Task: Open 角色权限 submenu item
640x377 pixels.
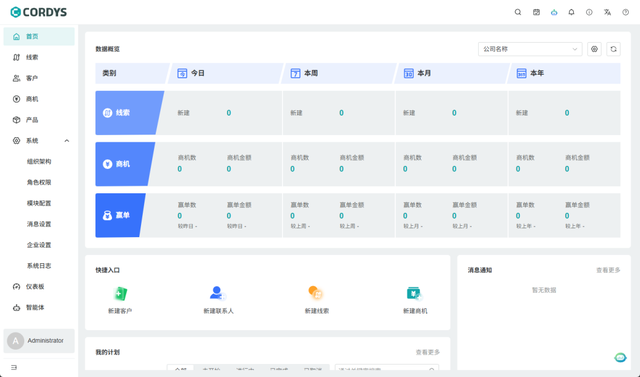Action: click(39, 182)
